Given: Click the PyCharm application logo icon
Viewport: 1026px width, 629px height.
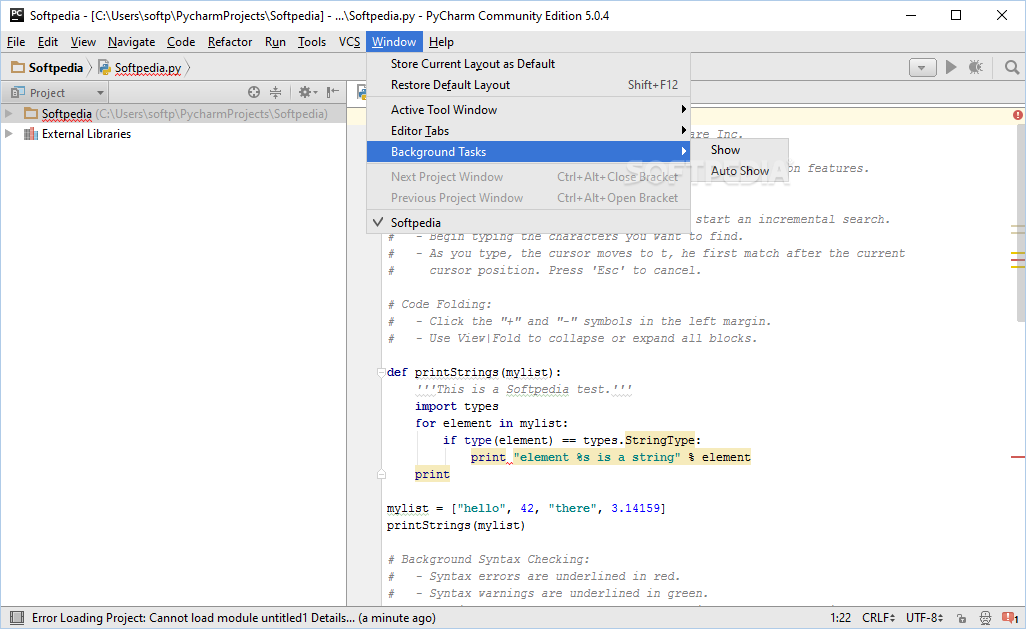Looking at the screenshot, I should [16, 15].
